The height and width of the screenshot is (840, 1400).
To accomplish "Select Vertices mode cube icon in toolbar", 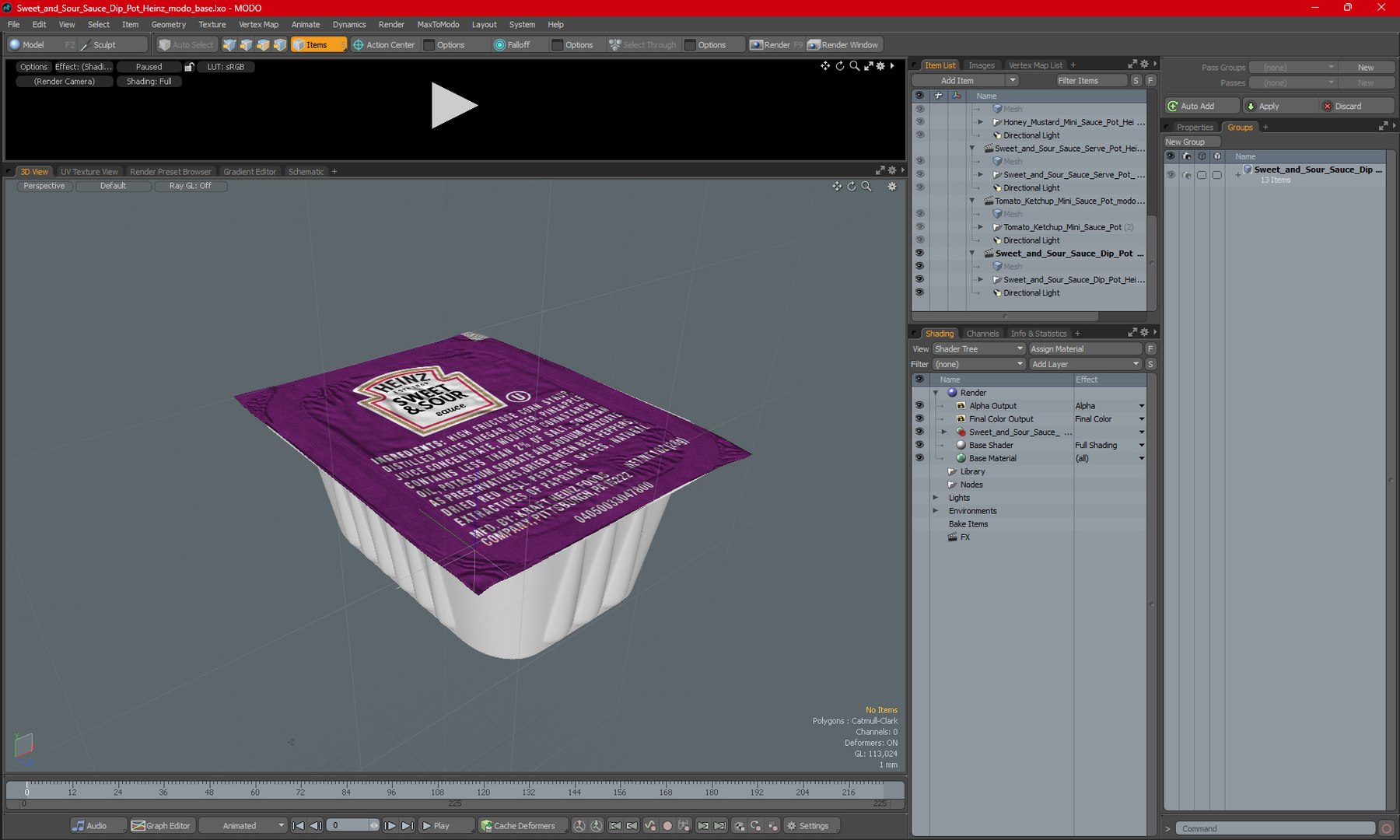I will point(229,44).
